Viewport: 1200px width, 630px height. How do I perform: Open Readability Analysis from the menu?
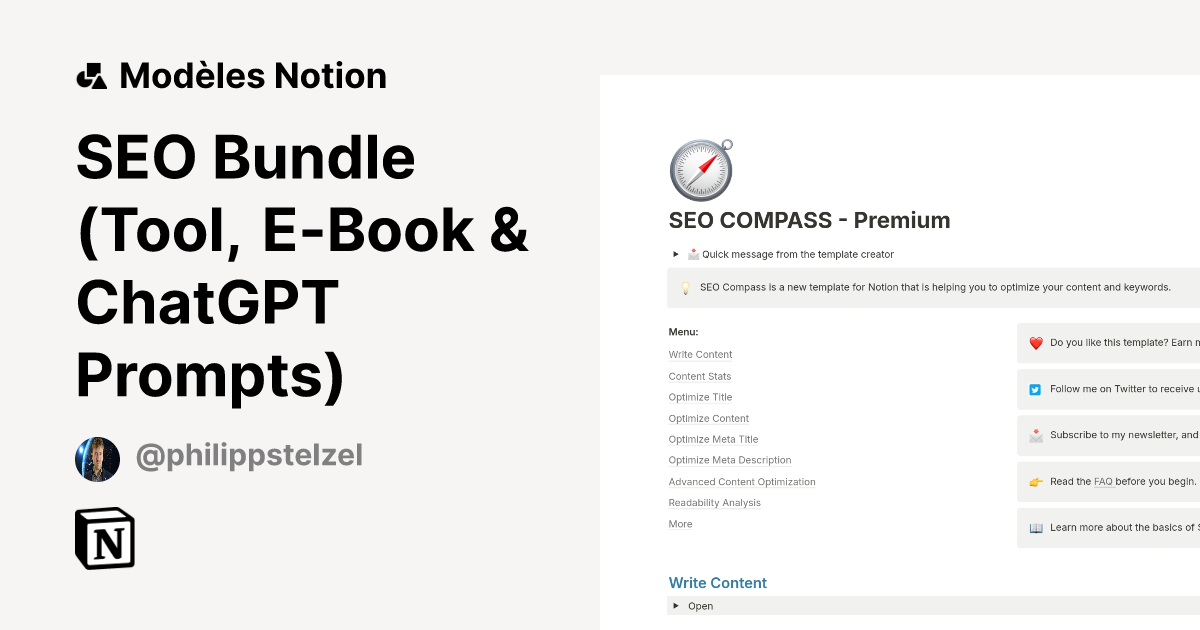coord(714,502)
